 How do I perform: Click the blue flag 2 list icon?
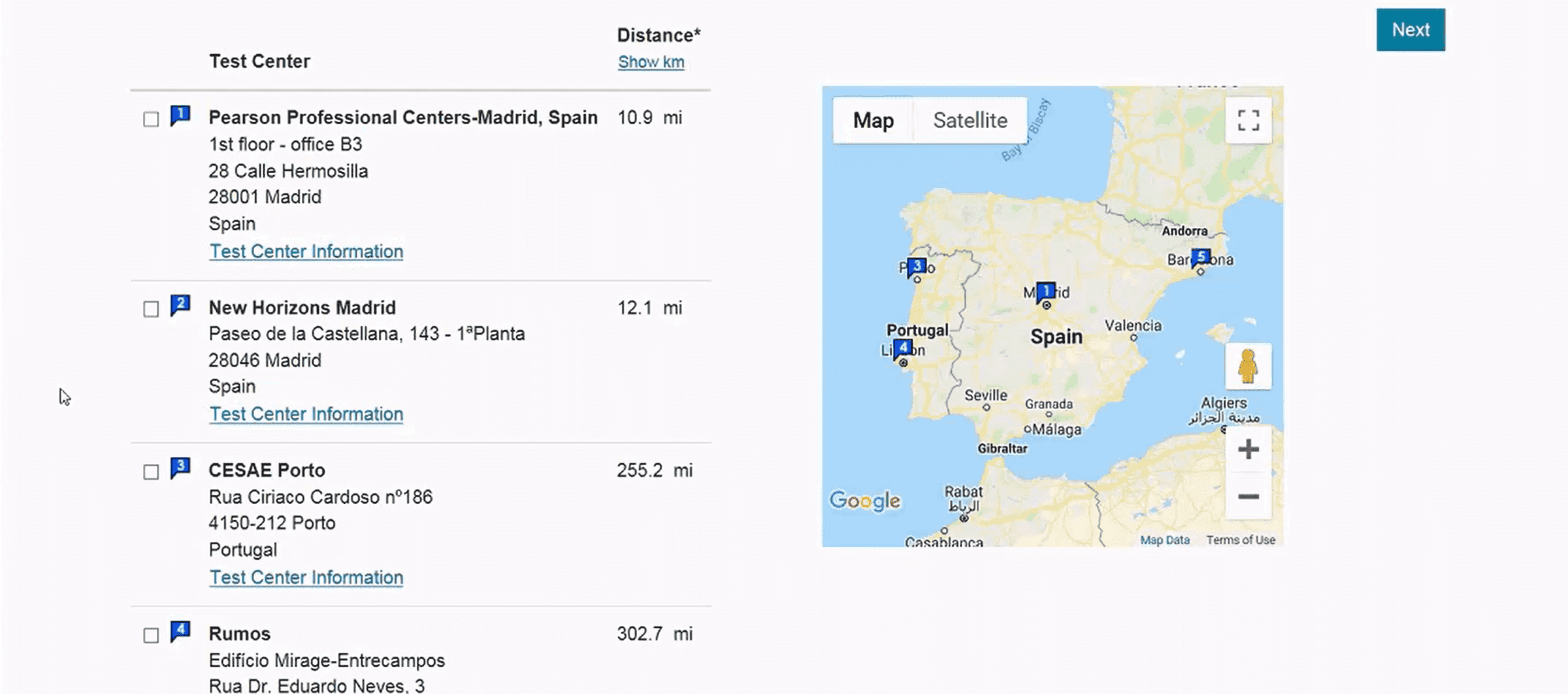tap(180, 305)
